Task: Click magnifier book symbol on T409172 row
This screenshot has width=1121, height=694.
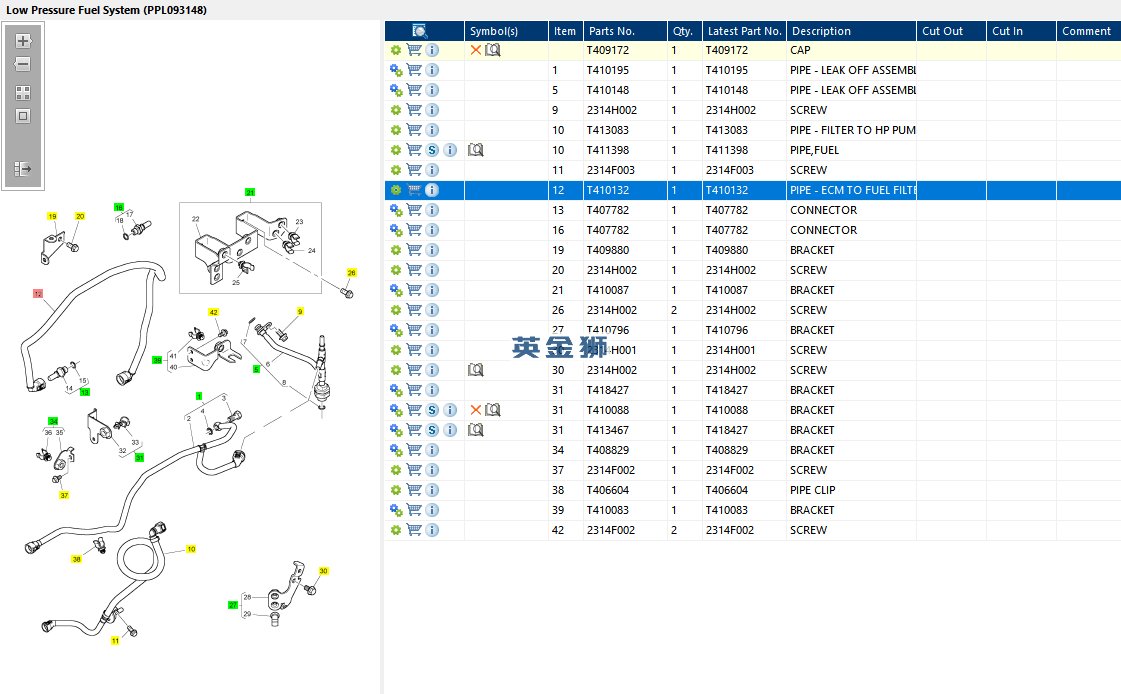Action: 493,50
